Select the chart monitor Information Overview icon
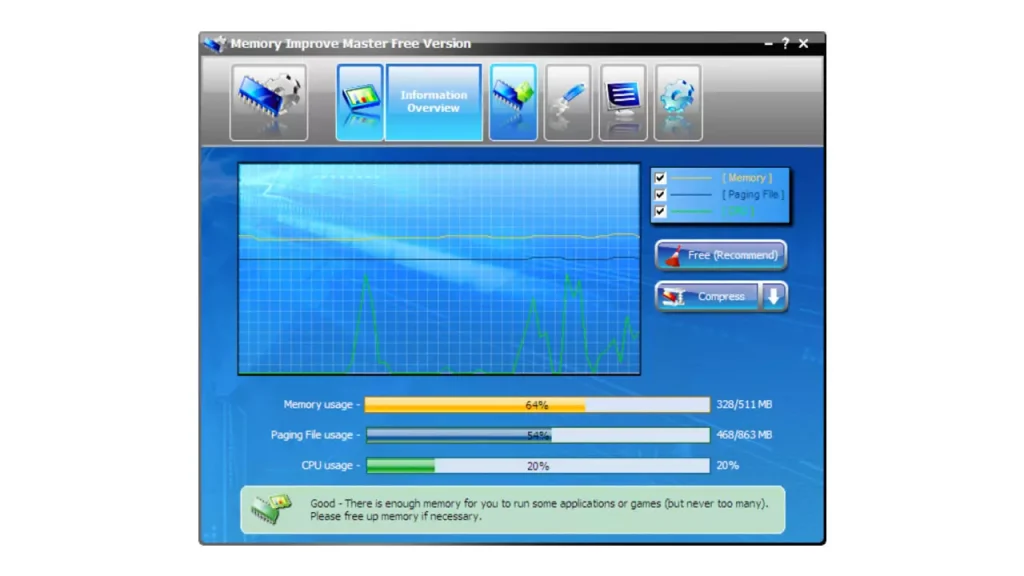The height and width of the screenshot is (576, 1024). click(x=360, y=103)
